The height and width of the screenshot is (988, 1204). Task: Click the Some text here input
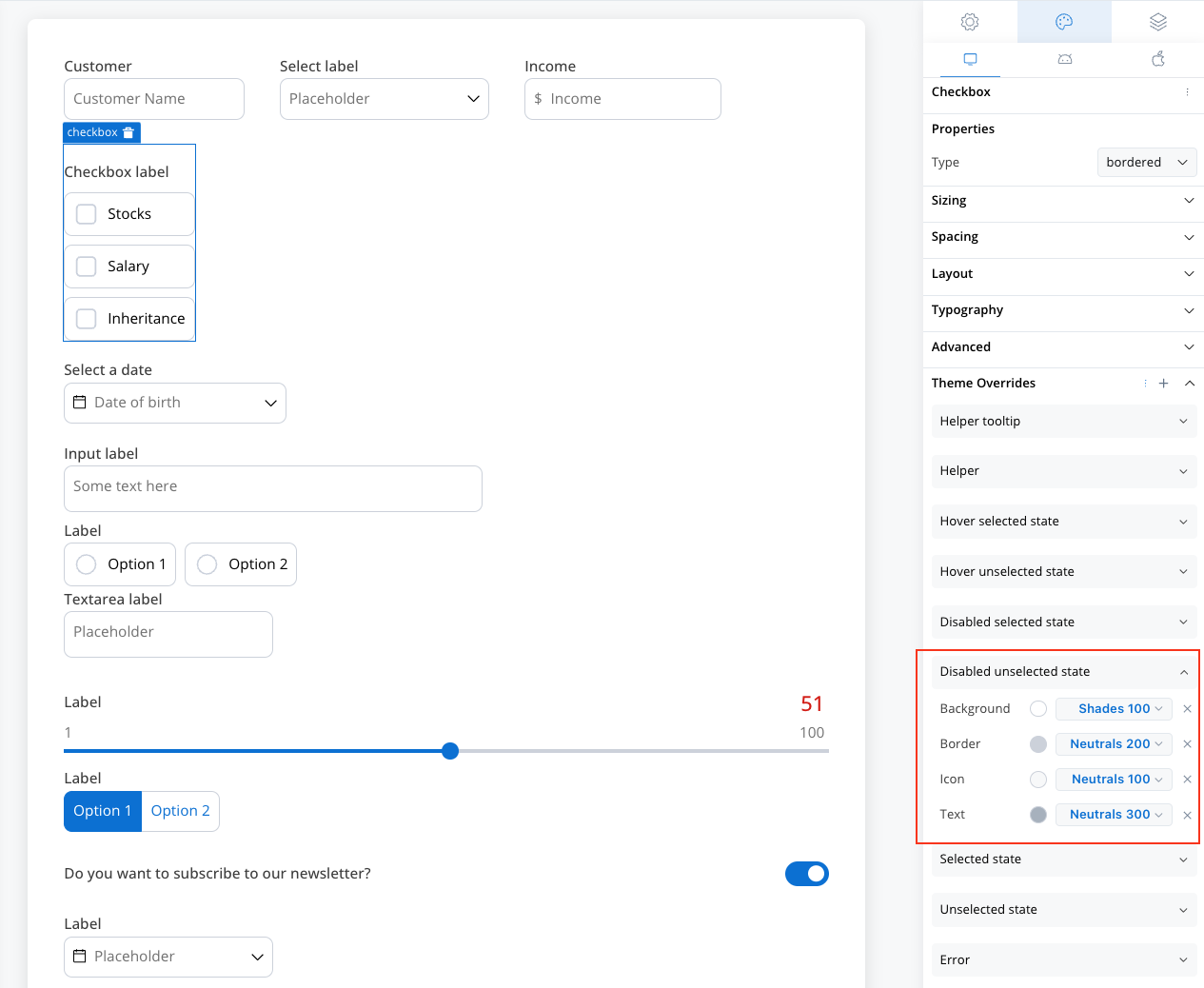coord(273,489)
